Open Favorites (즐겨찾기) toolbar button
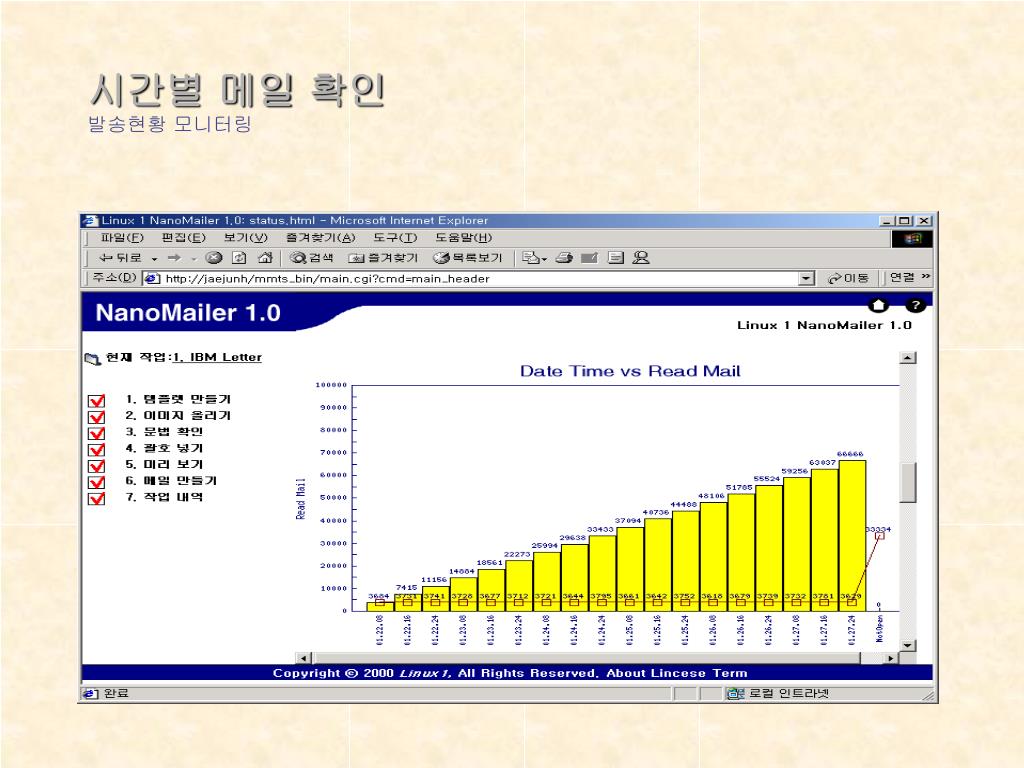The image size is (1024, 768). 383,258
